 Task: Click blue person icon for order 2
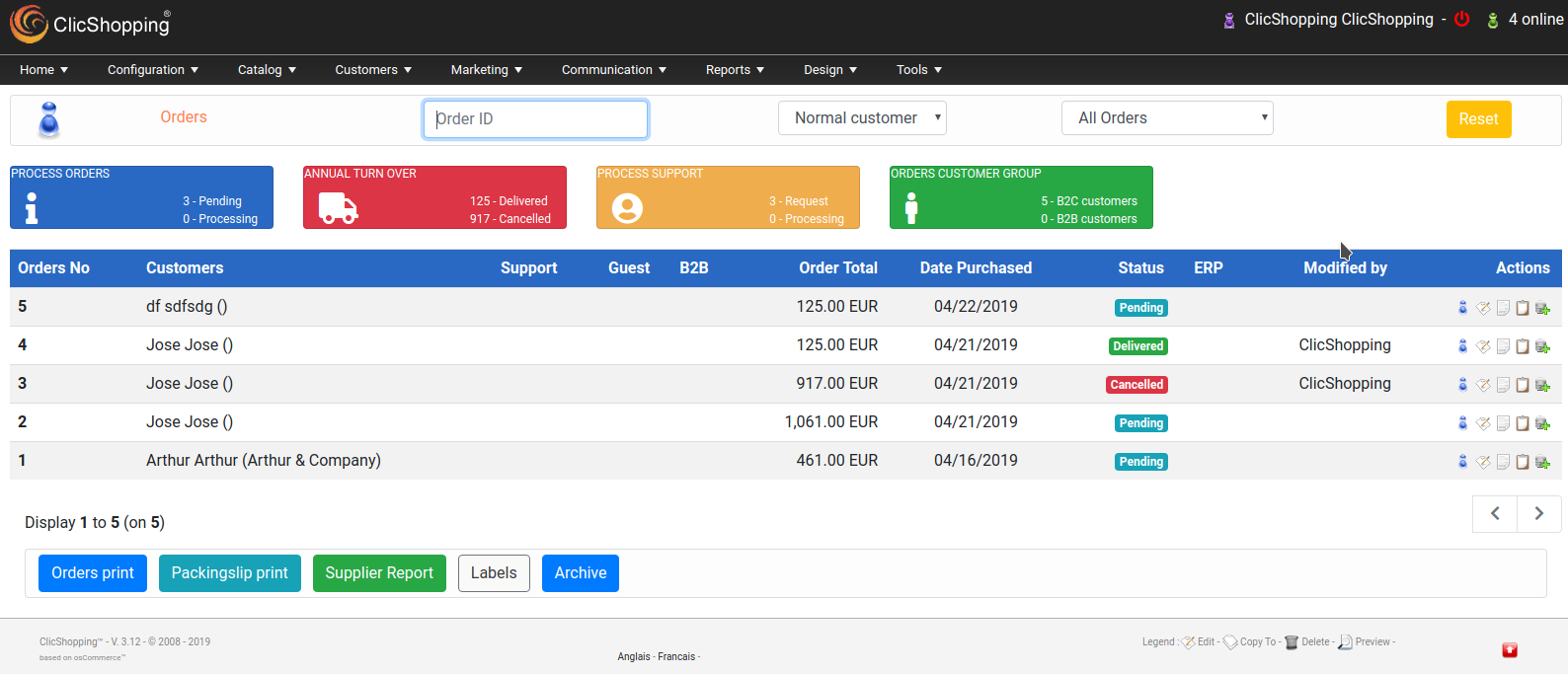click(1463, 422)
